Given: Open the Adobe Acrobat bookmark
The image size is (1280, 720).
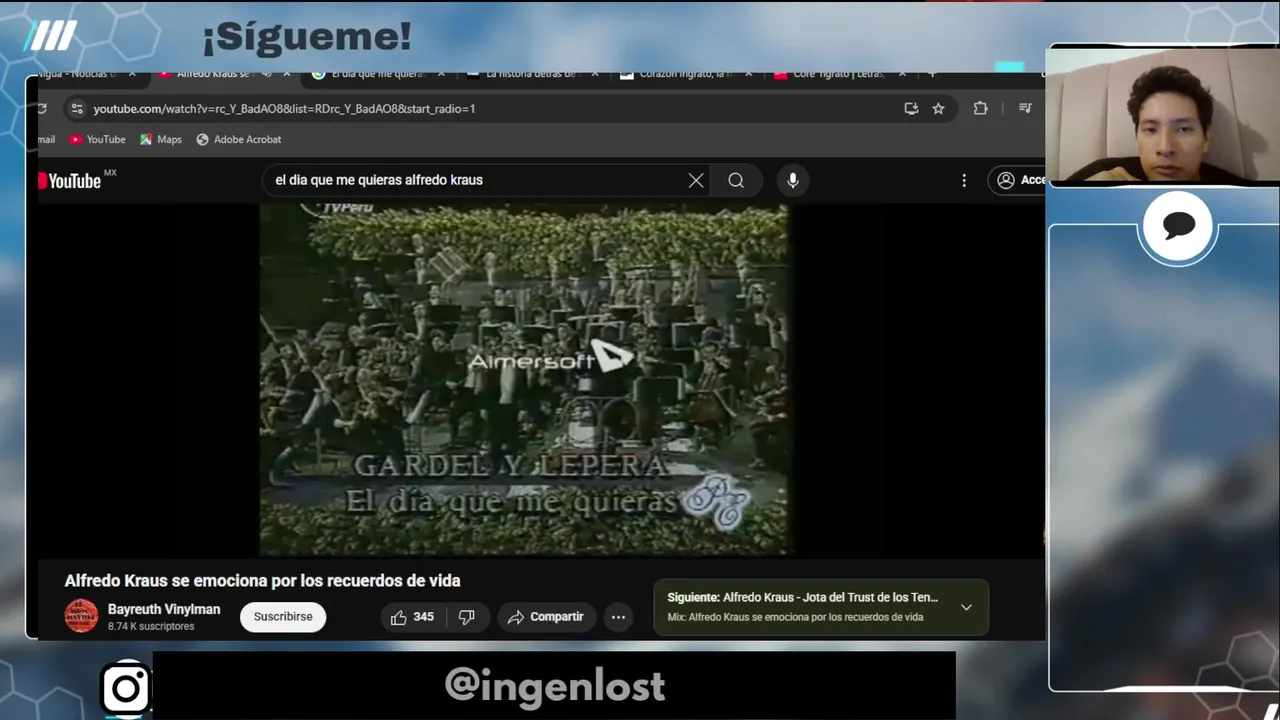Looking at the screenshot, I should (238, 140).
